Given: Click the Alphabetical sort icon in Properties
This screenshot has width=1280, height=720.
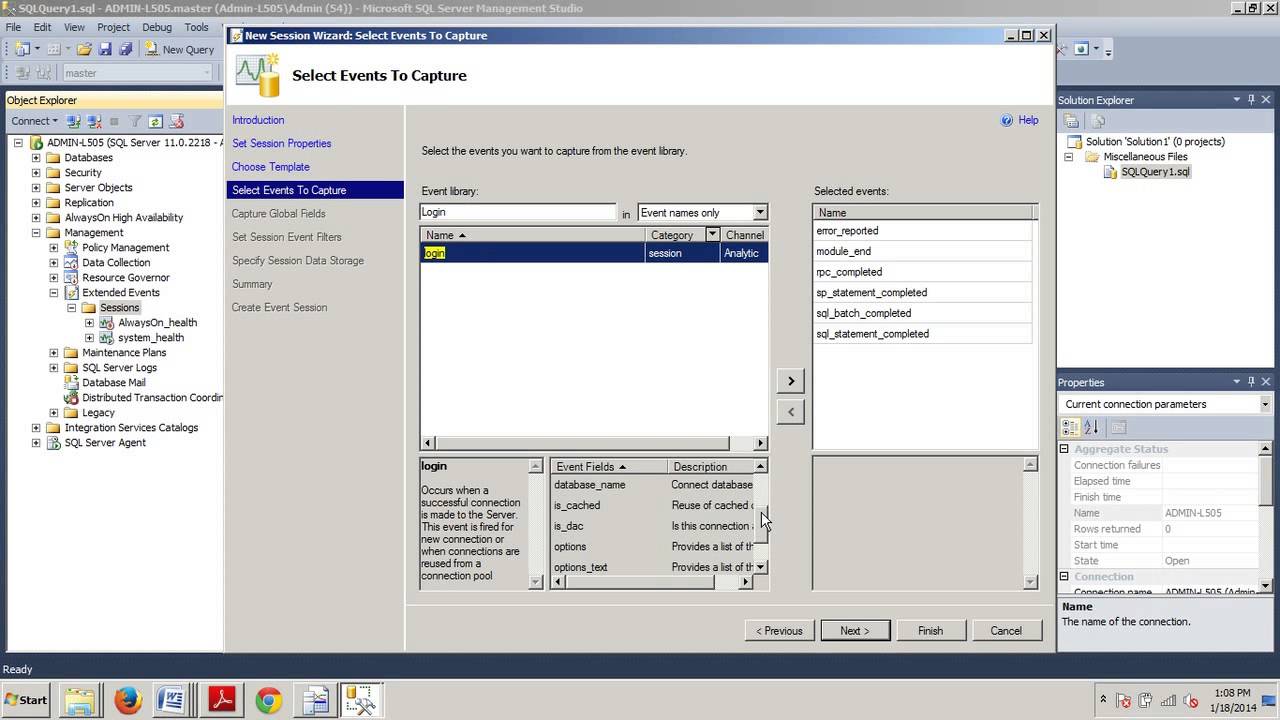Looking at the screenshot, I should 1091,427.
